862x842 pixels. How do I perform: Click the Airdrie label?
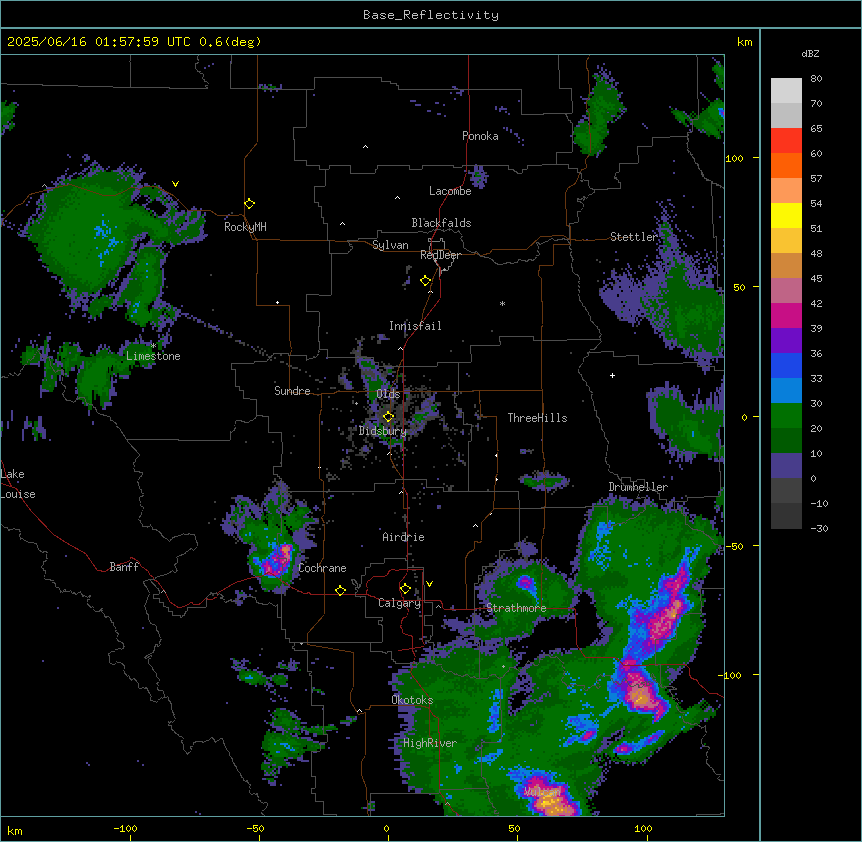(x=403, y=537)
